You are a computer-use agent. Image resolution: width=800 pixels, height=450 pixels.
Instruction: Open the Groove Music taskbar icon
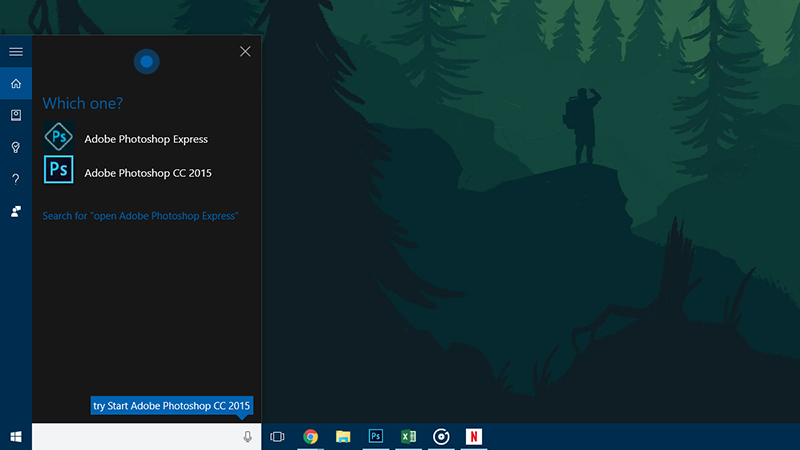tap(441, 437)
